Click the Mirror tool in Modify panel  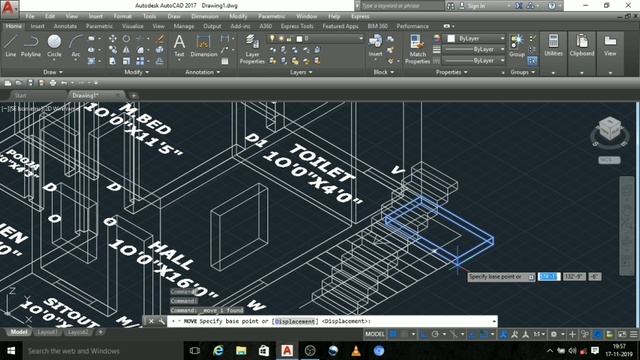[126, 50]
